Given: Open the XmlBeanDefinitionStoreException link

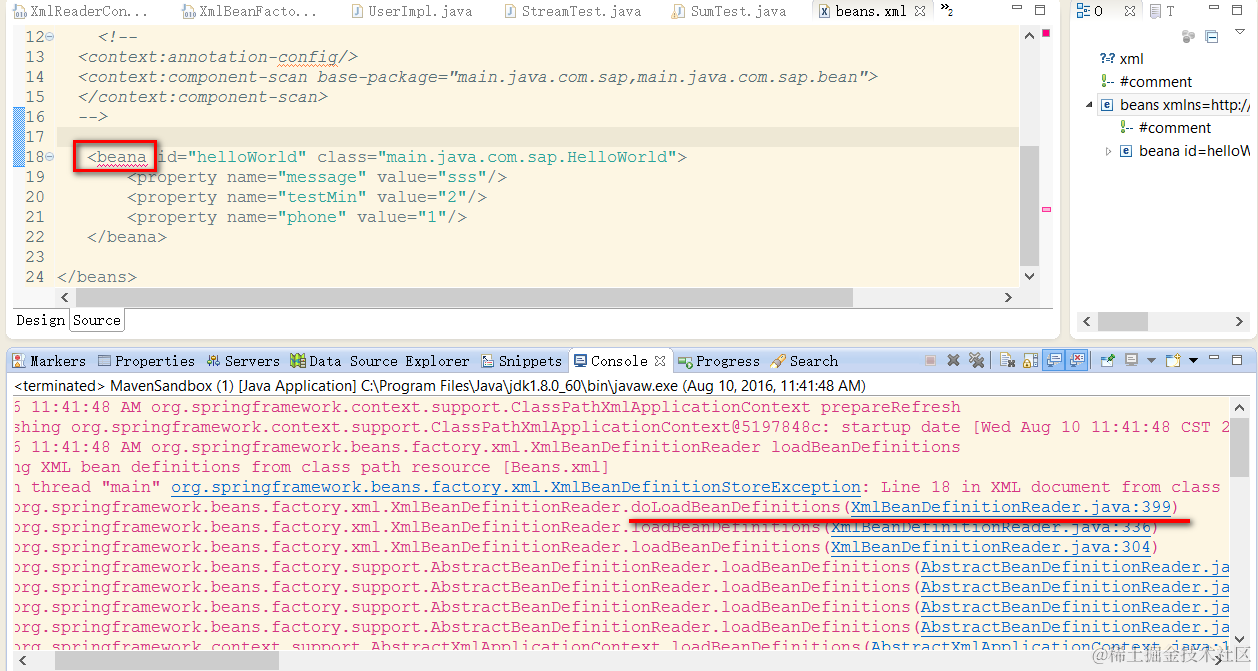Looking at the screenshot, I should click(516, 487).
